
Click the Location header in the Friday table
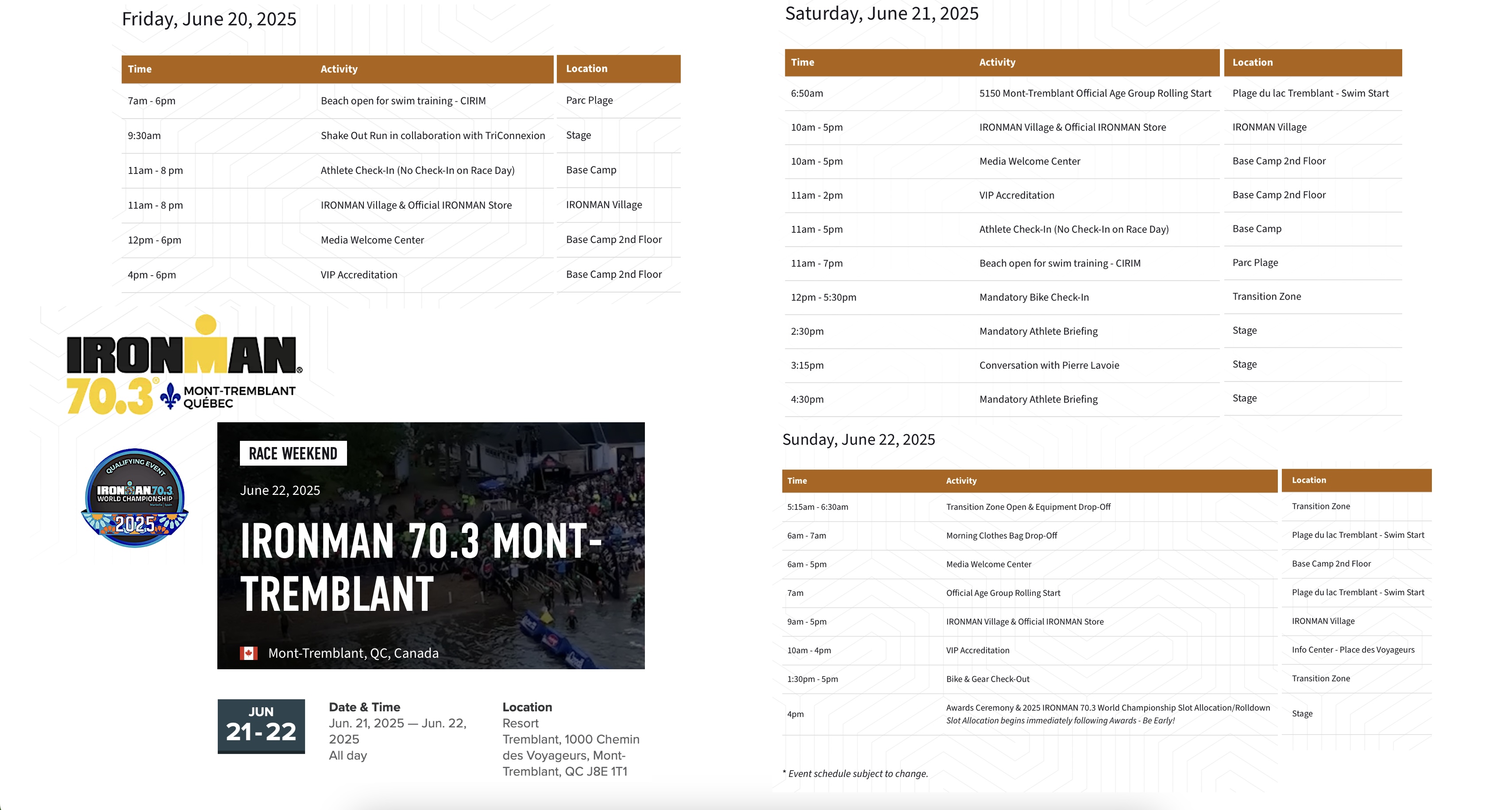[x=586, y=68]
